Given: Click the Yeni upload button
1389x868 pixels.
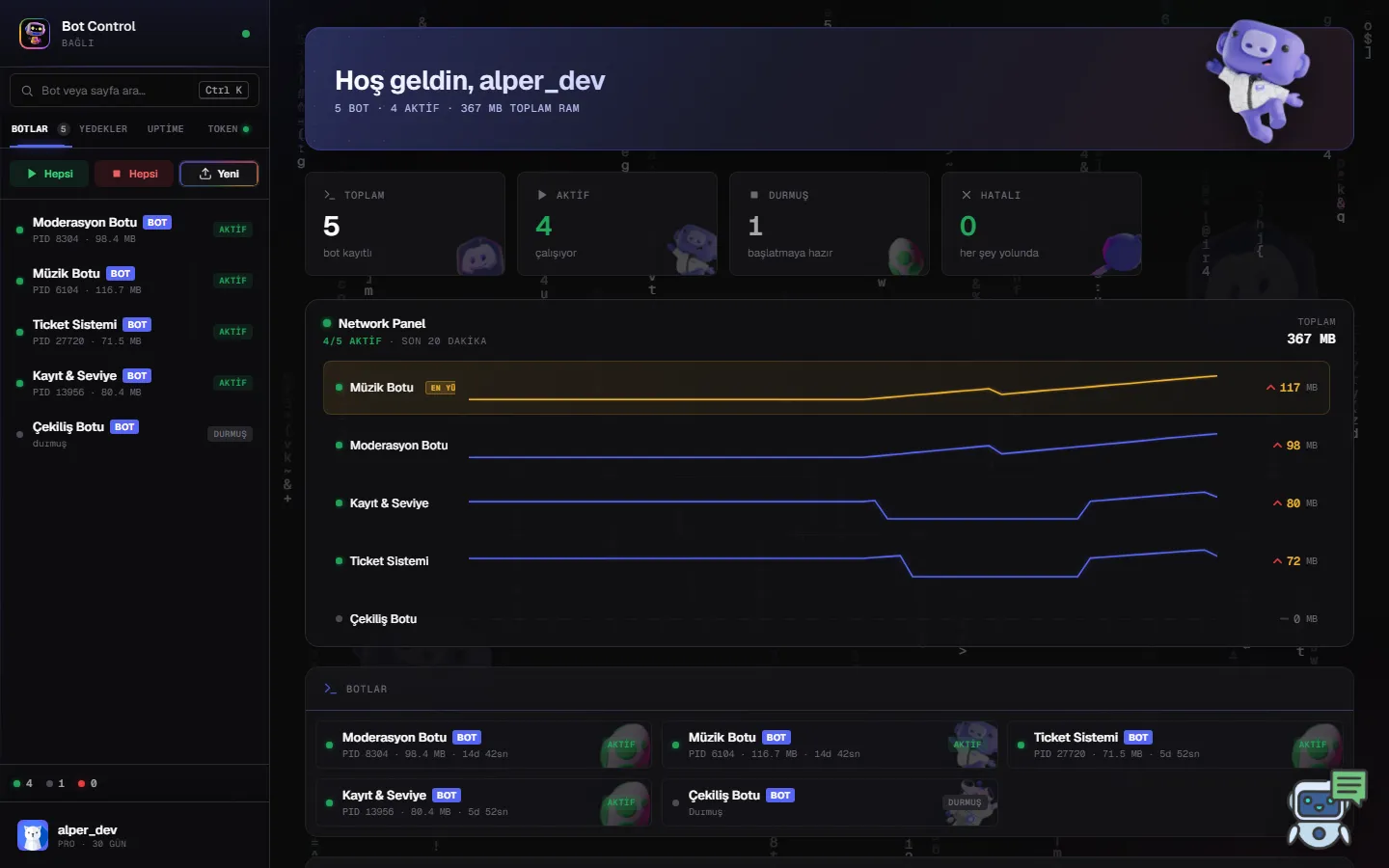Looking at the screenshot, I should [x=219, y=174].
